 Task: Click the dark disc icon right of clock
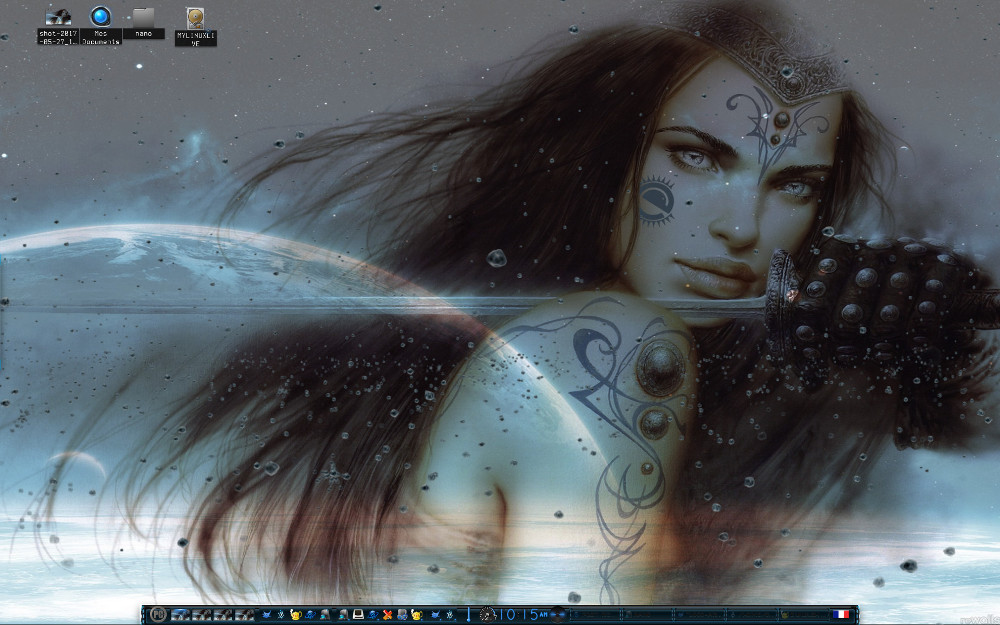coord(557,615)
